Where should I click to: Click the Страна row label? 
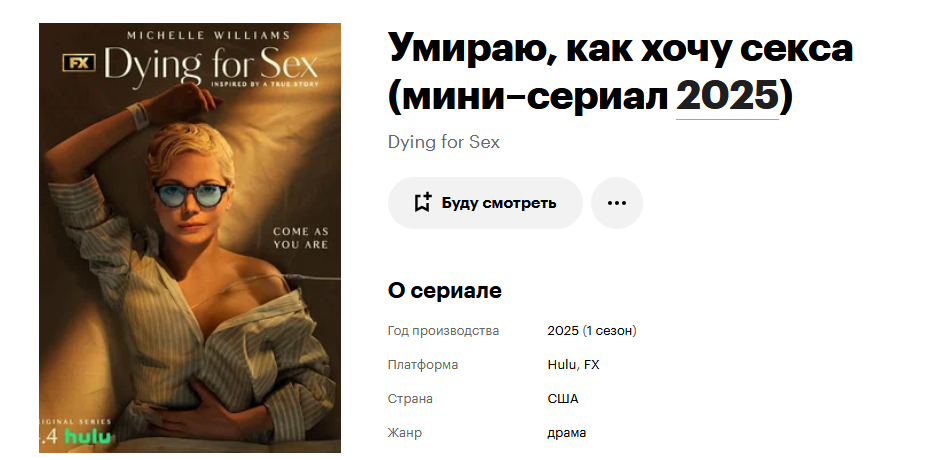click(x=410, y=399)
